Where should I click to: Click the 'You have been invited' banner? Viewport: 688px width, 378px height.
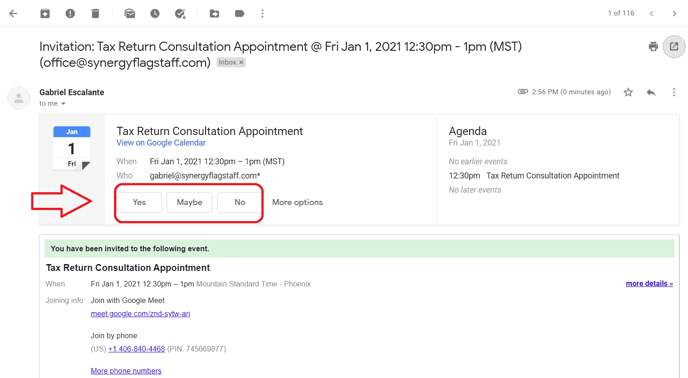point(359,248)
